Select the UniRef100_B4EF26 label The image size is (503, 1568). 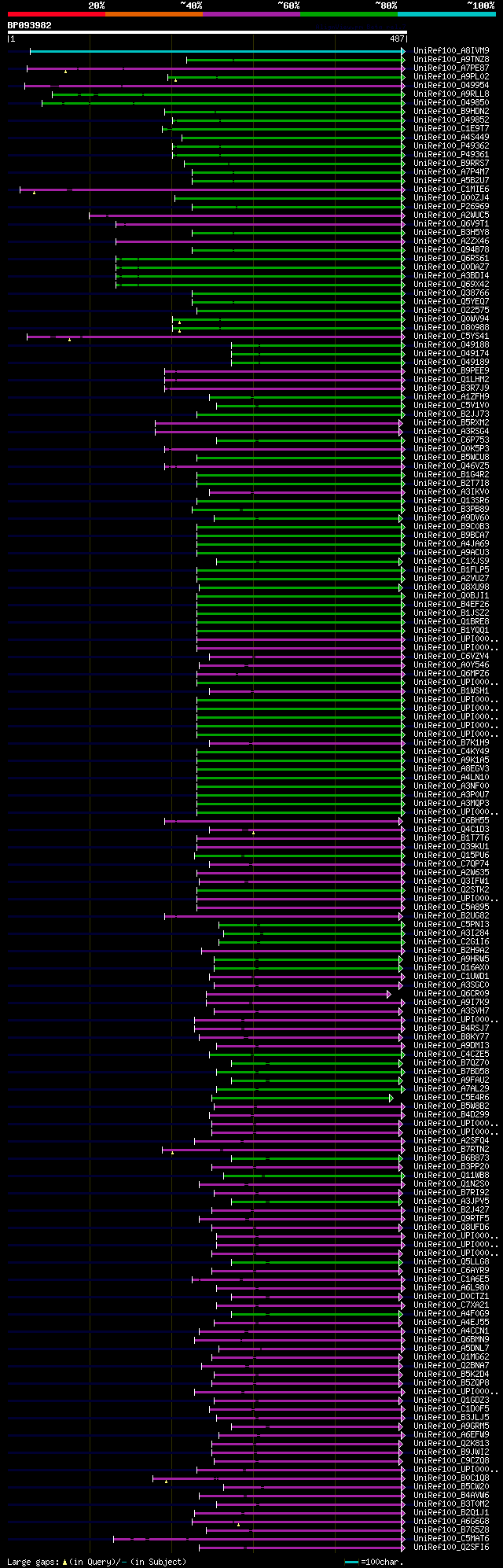451,605
